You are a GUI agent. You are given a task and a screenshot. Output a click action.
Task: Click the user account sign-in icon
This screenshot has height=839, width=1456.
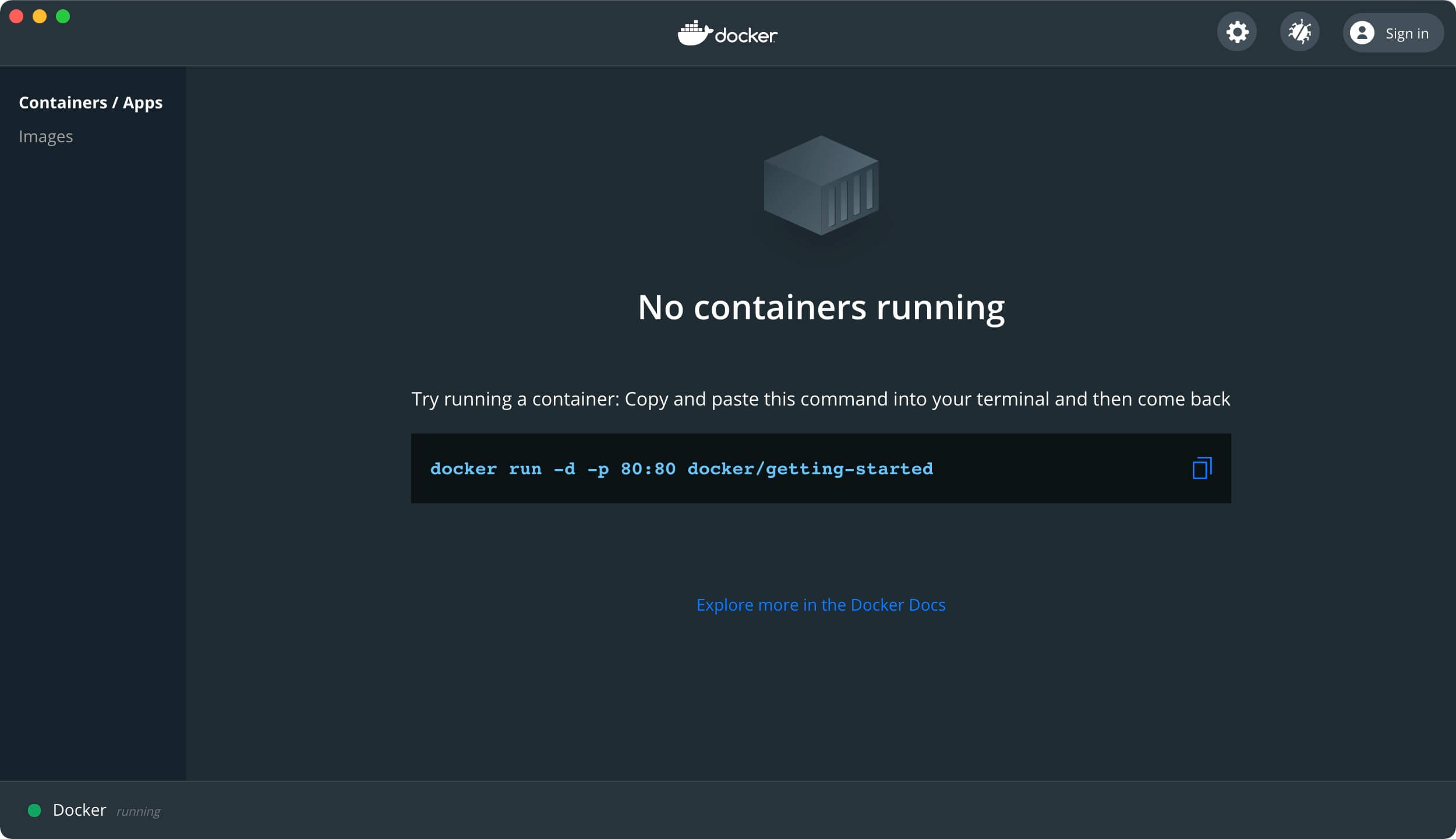pyautogui.click(x=1363, y=33)
